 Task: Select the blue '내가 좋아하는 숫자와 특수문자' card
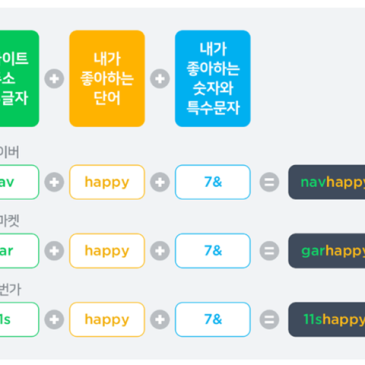click(213, 79)
